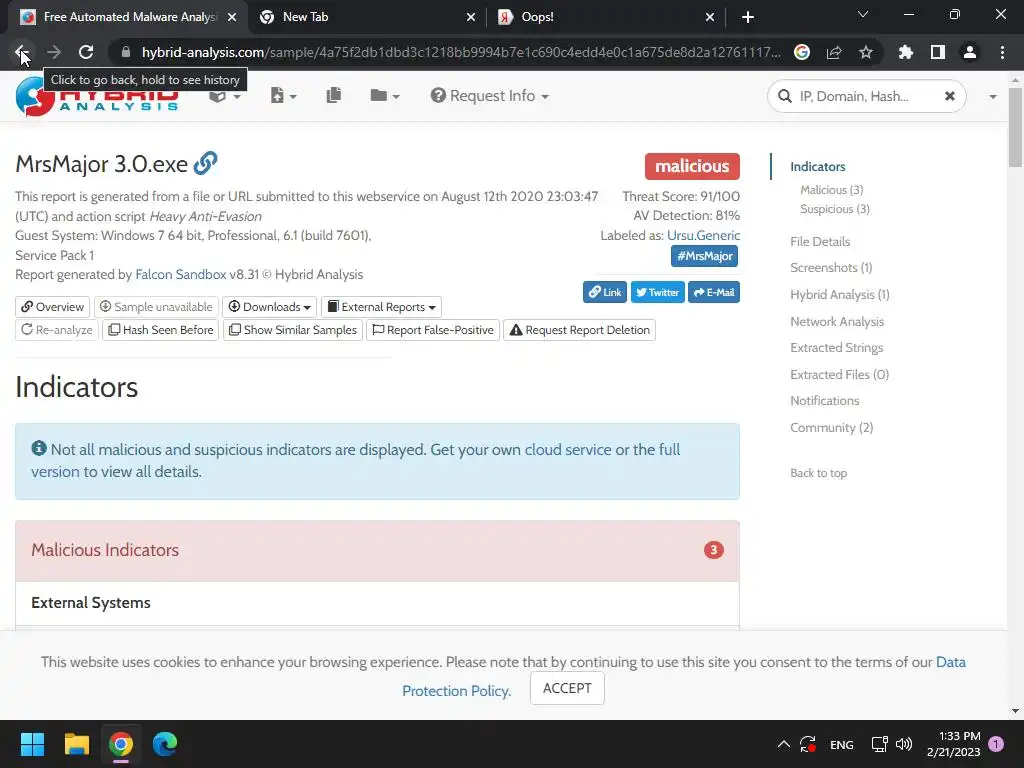Click Back to top link
The width and height of the screenshot is (1024, 768).
(818, 473)
